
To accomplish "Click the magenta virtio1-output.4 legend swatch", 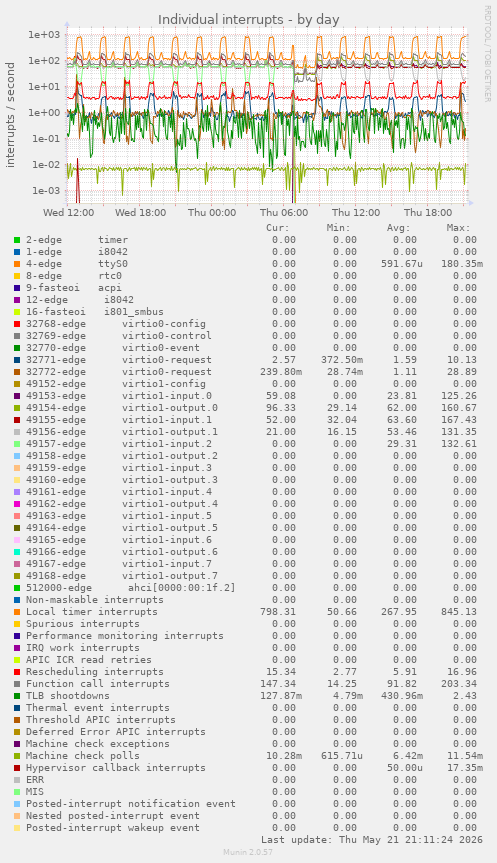I will [17, 504].
